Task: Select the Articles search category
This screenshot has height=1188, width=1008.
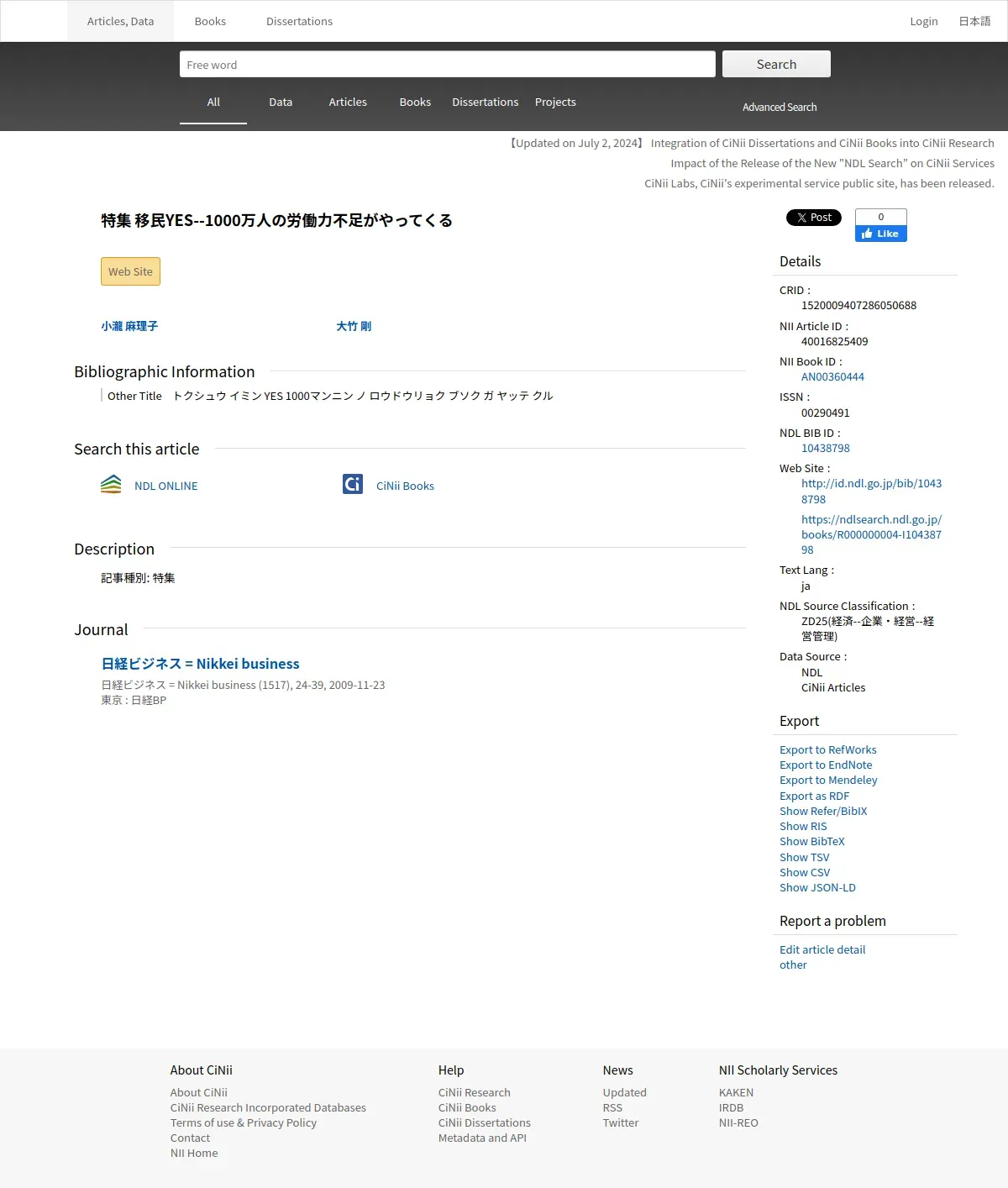Action: [x=348, y=103]
